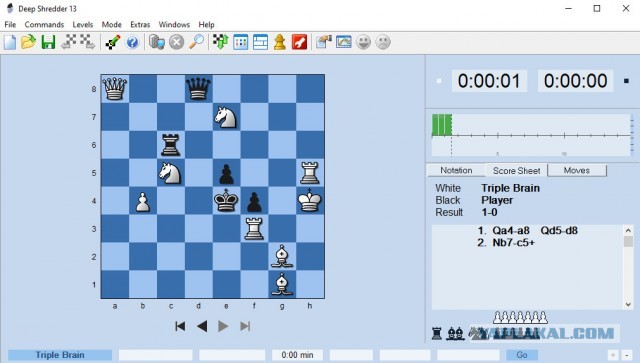Open the File menu
The height and width of the screenshot is (363, 640).
click(10, 24)
